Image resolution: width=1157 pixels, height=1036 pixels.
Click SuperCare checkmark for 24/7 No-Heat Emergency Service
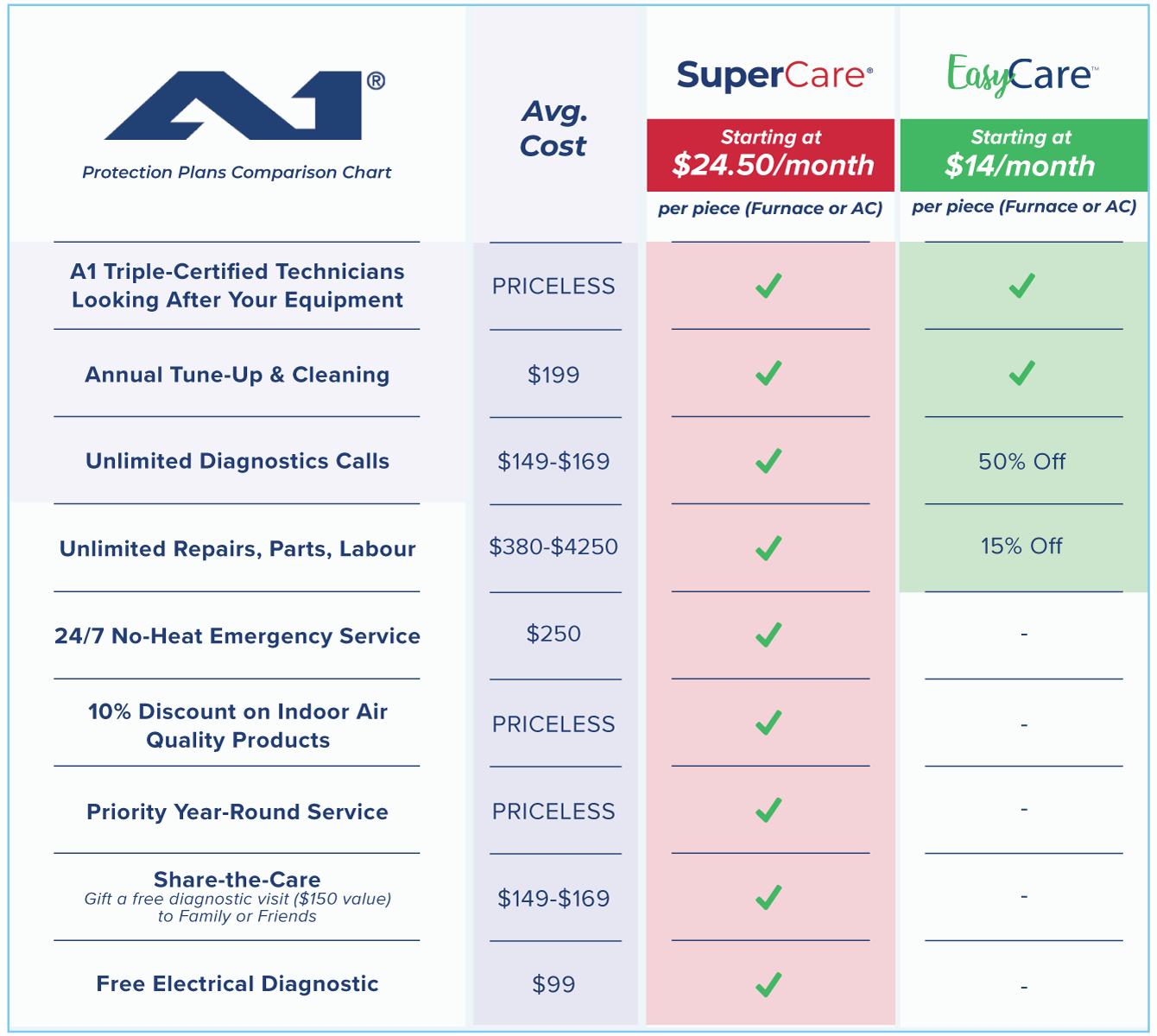[x=768, y=635]
